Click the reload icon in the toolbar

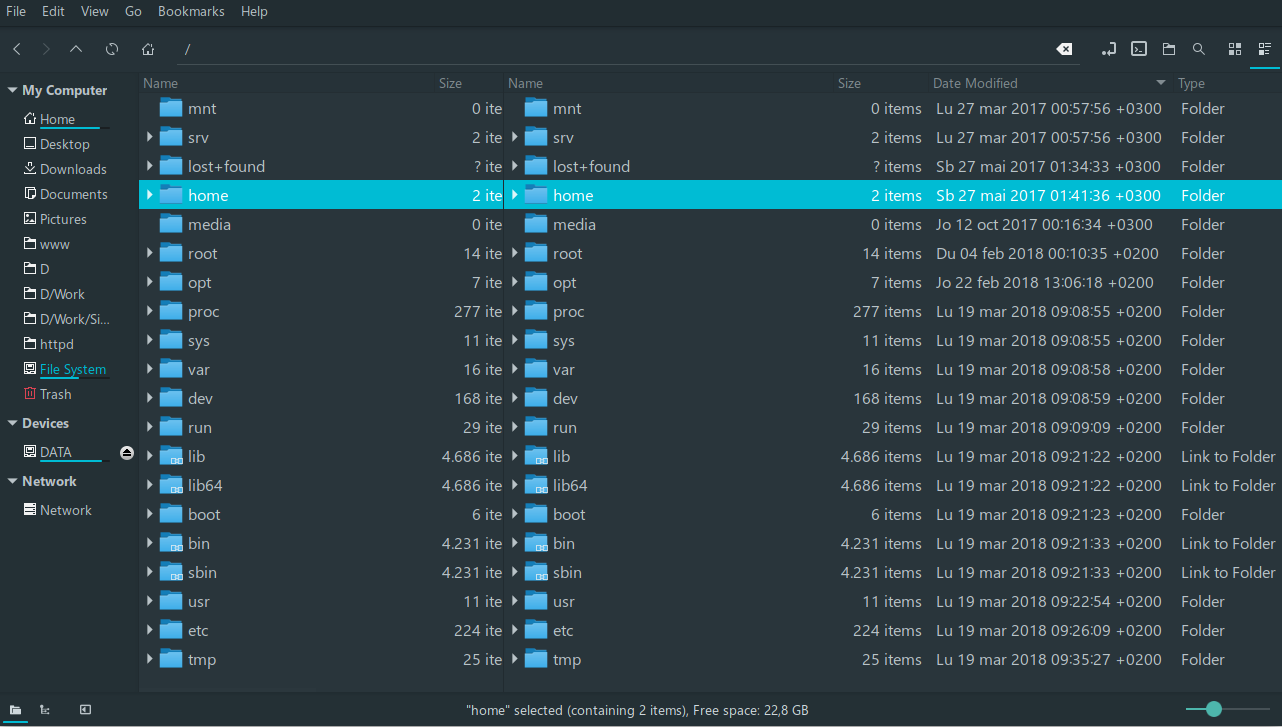click(112, 48)
